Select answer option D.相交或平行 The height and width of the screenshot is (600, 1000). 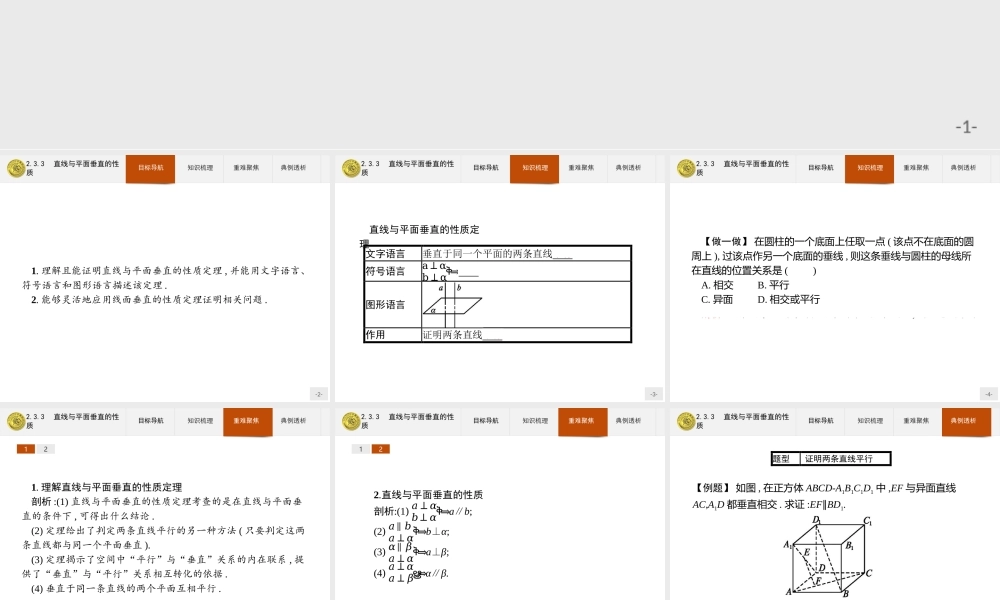coord(790,299)
